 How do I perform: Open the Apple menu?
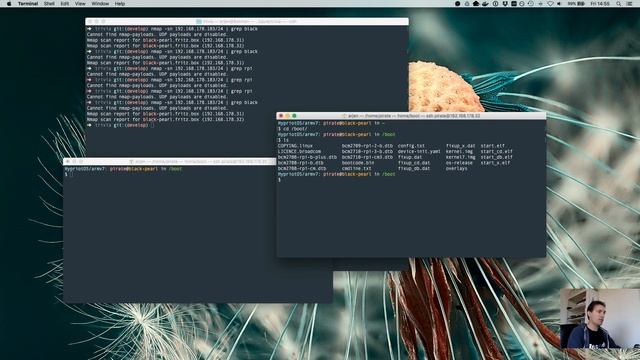[x=9, y=3]
